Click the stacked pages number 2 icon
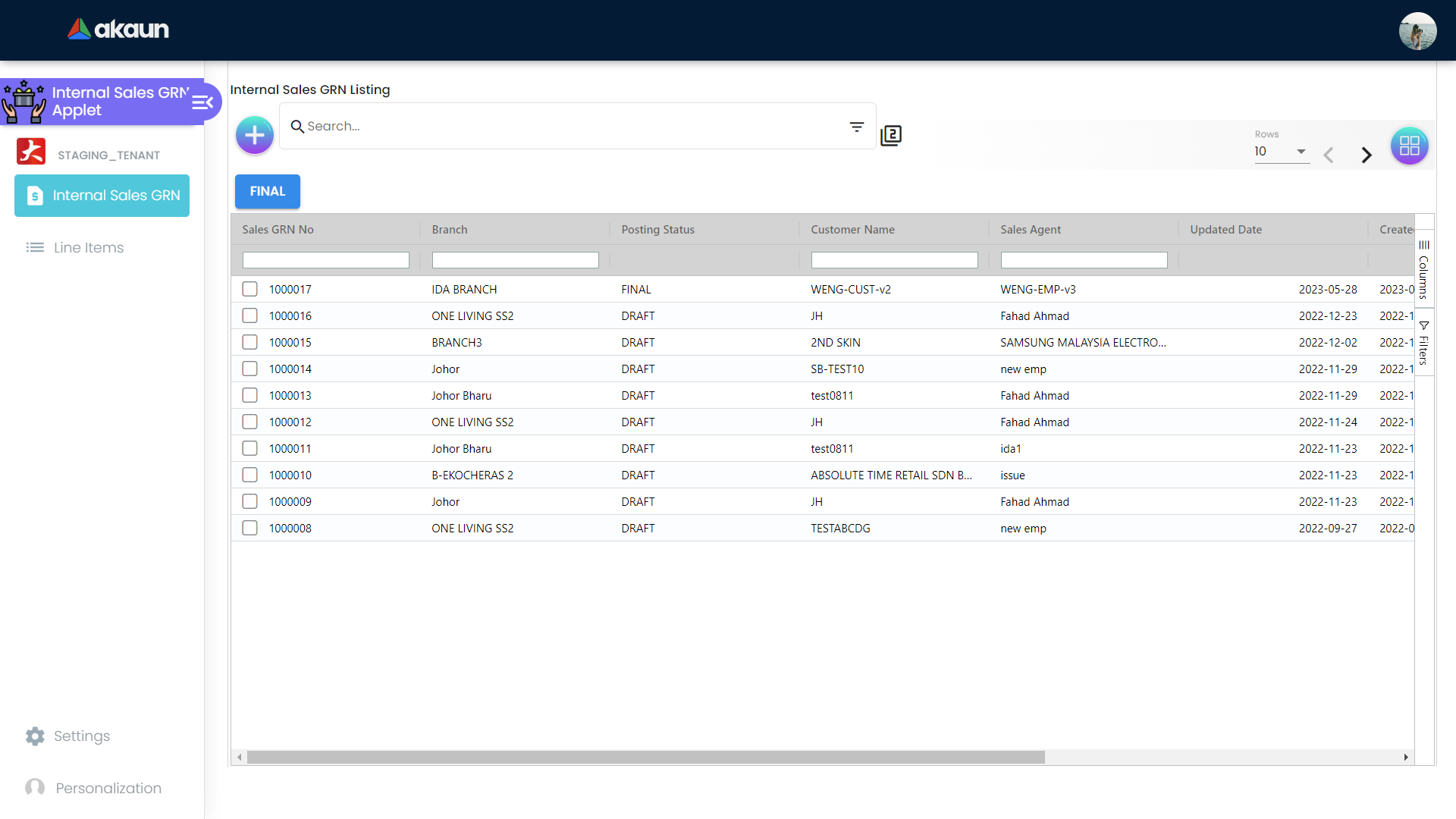The image size is (1456, 819). [x=891, y=136]
